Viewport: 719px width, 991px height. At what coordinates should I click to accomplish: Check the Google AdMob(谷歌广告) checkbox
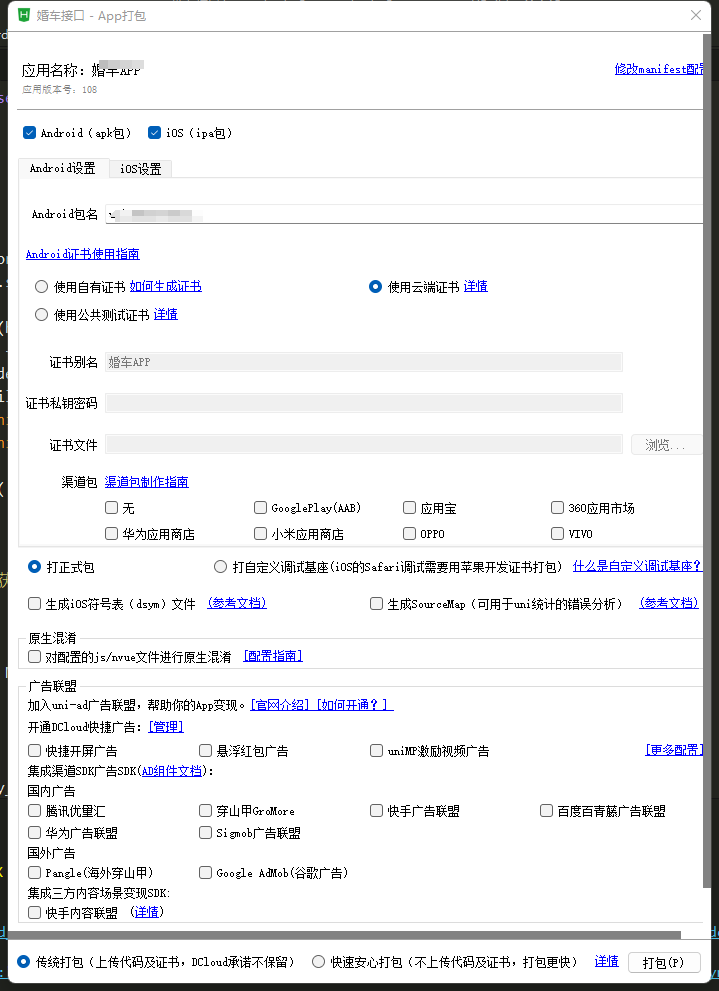[205, 872]
